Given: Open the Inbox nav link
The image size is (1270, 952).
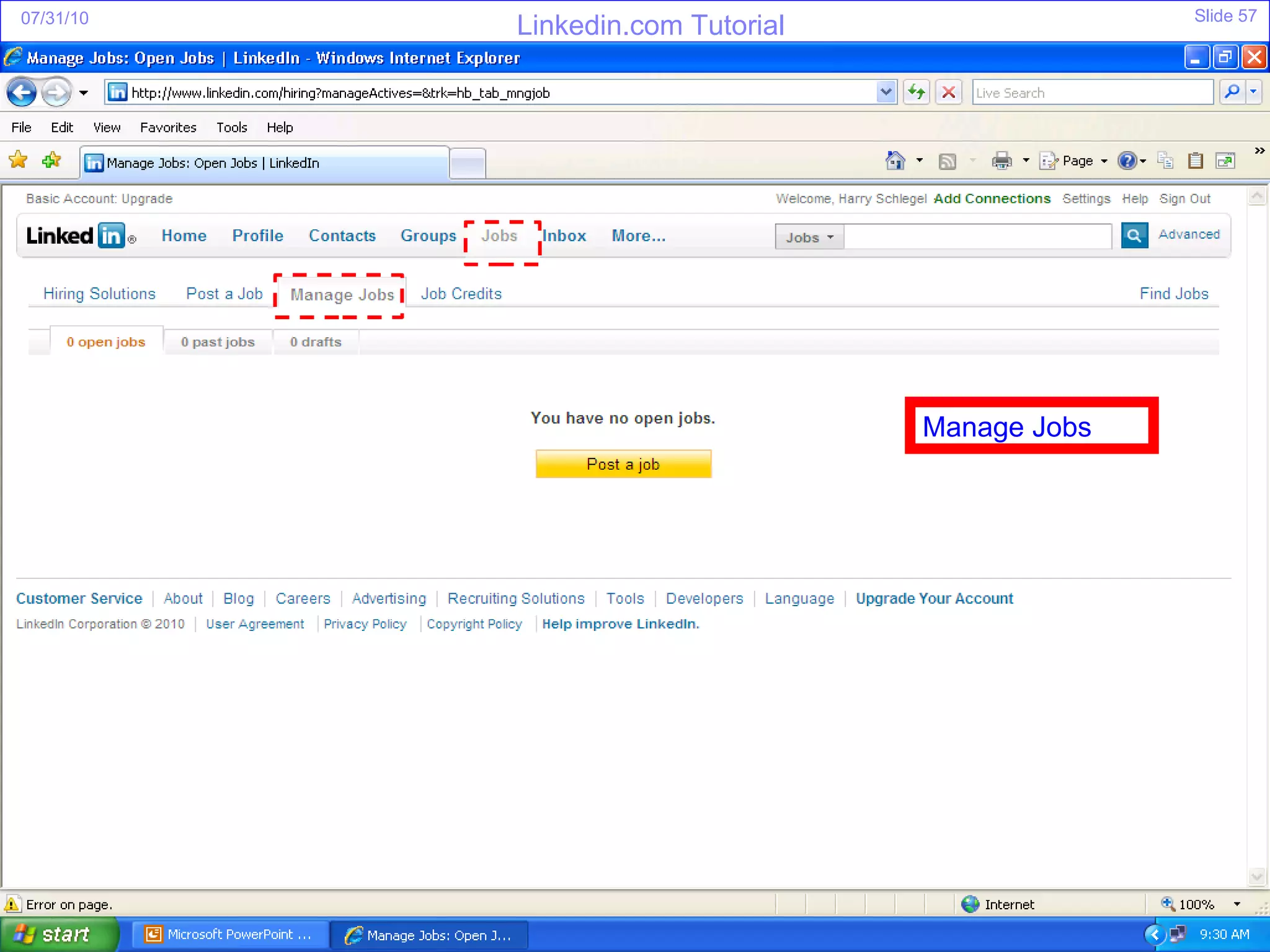Looking at the screenshot, I should pyautogui.click(x=564, y=236).
